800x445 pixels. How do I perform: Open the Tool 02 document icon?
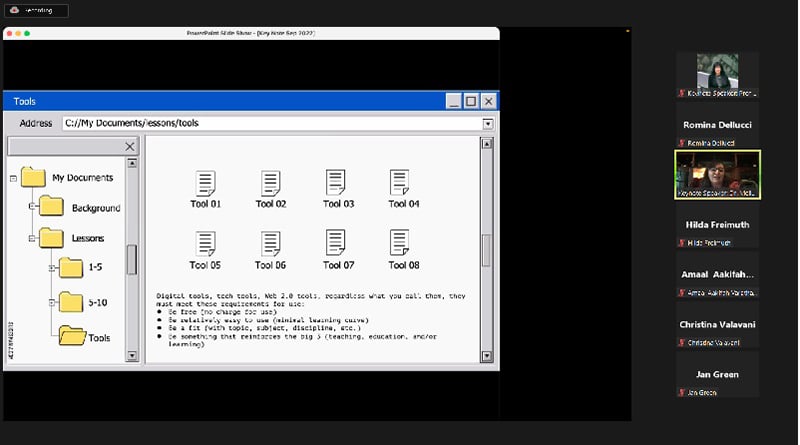pyautogui.click(x=270, y=183)
